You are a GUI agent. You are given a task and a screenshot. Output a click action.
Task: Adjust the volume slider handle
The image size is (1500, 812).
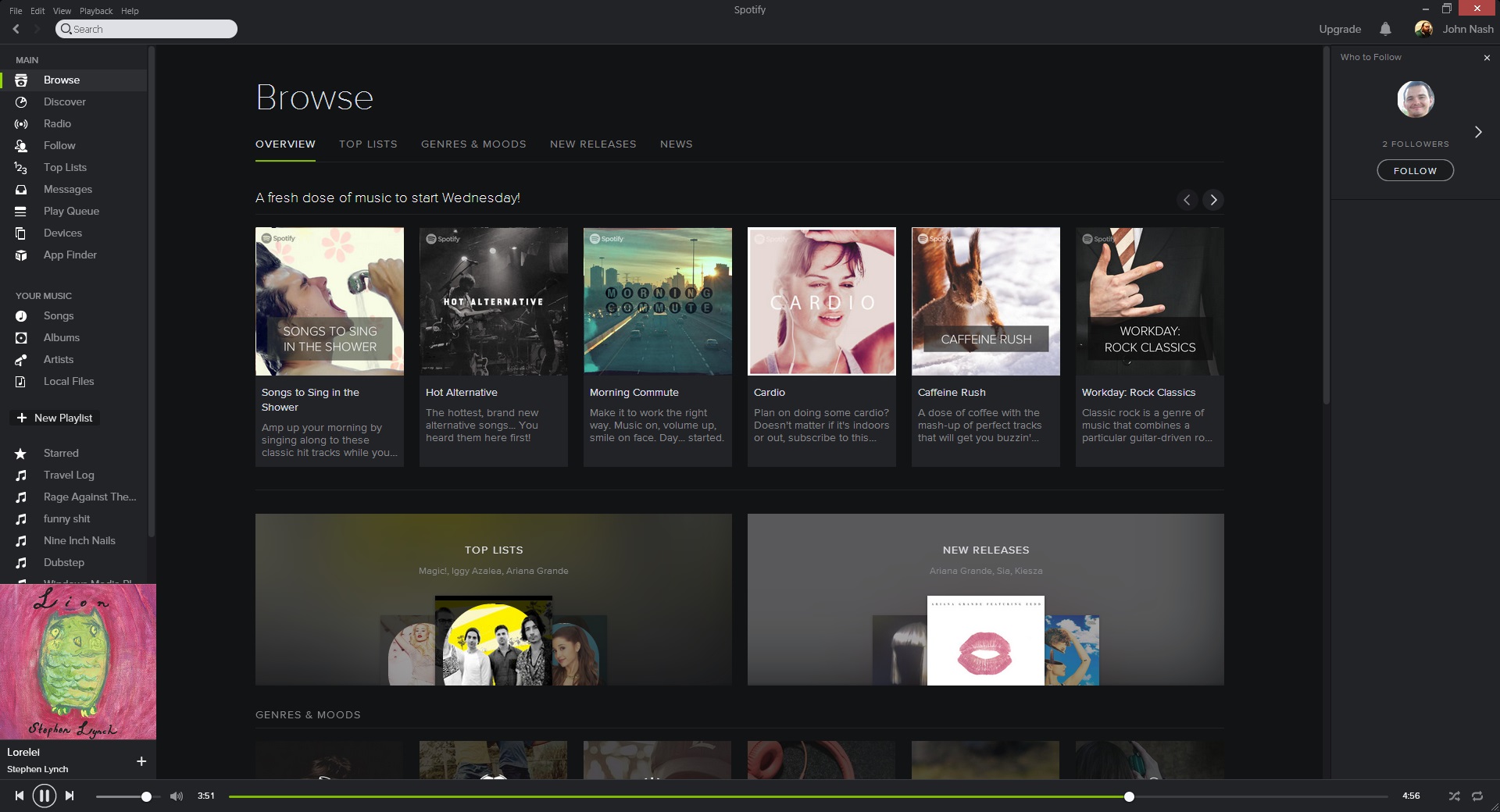pyautogui.click(x=146, y=796)
